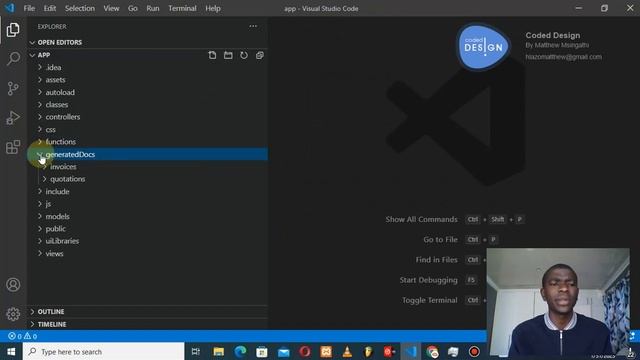
Task: Open the Terminal menu
Action: click(182, 8)
